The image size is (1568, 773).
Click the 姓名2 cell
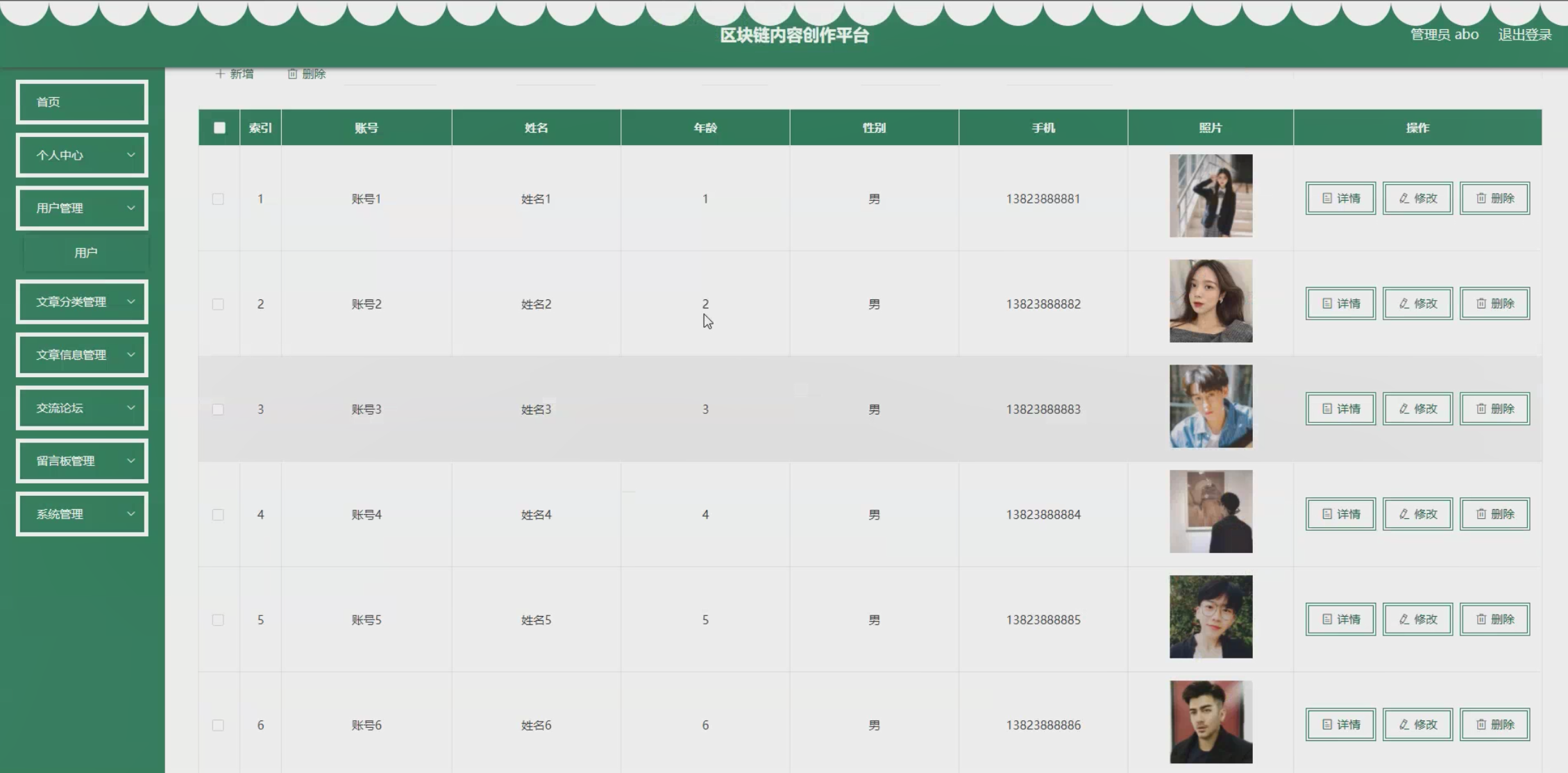536,304
